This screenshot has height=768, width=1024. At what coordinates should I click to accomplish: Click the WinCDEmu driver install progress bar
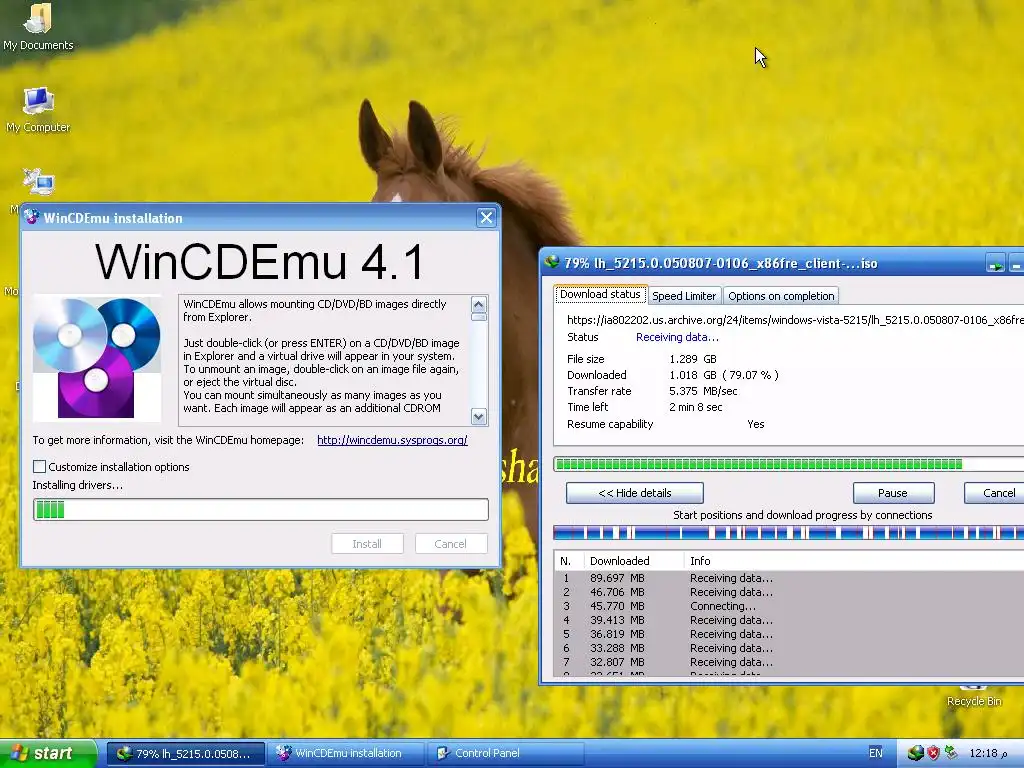point(261,509)
